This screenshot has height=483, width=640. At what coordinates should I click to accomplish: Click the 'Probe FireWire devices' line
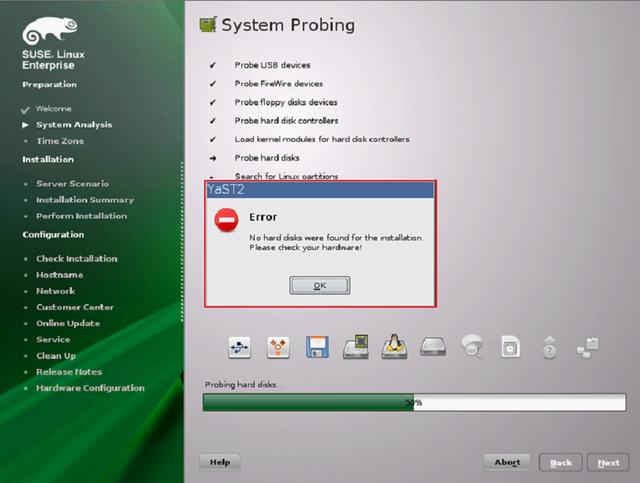pos(278,84)
